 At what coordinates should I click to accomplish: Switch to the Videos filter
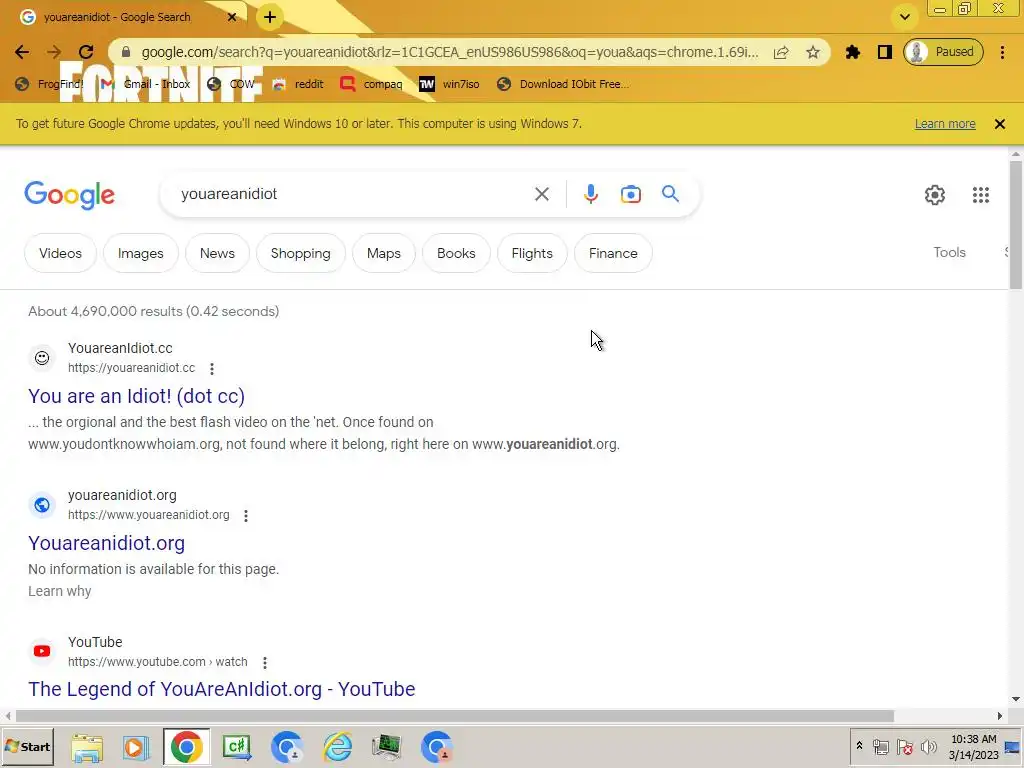[60, 253]
